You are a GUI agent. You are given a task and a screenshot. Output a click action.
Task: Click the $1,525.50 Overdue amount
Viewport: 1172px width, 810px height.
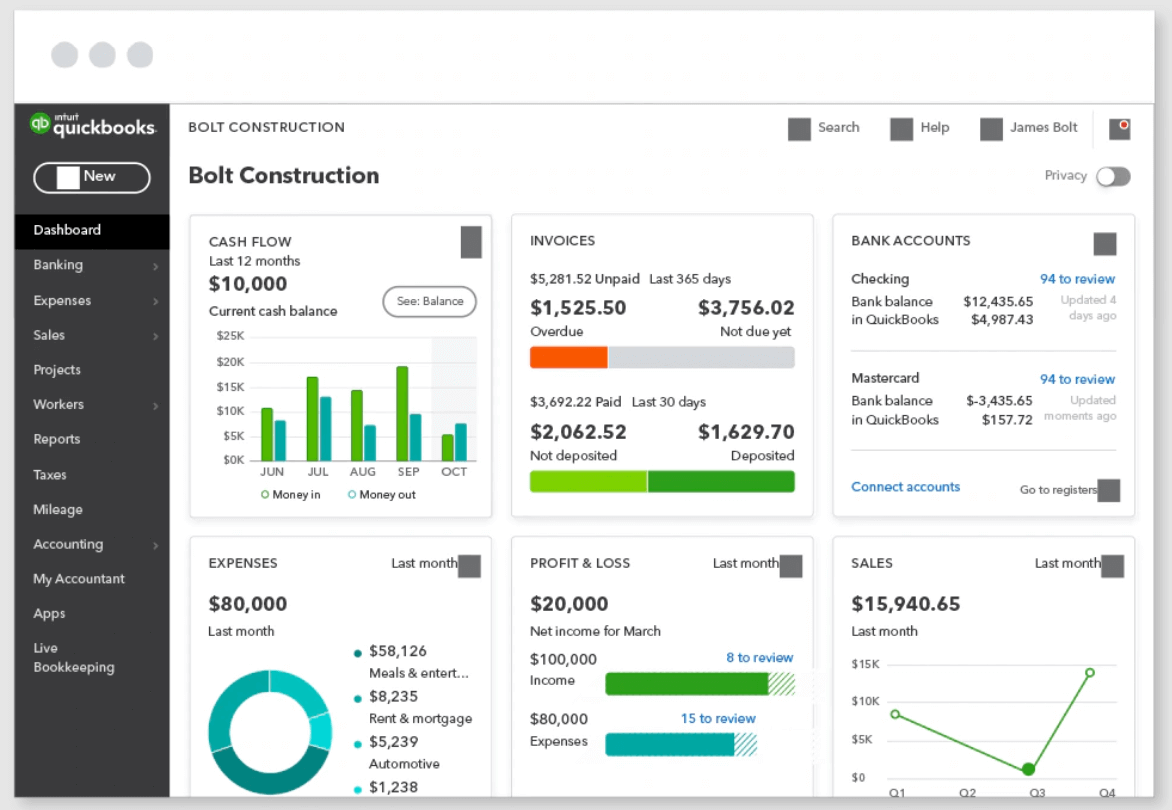pos(579,308)
